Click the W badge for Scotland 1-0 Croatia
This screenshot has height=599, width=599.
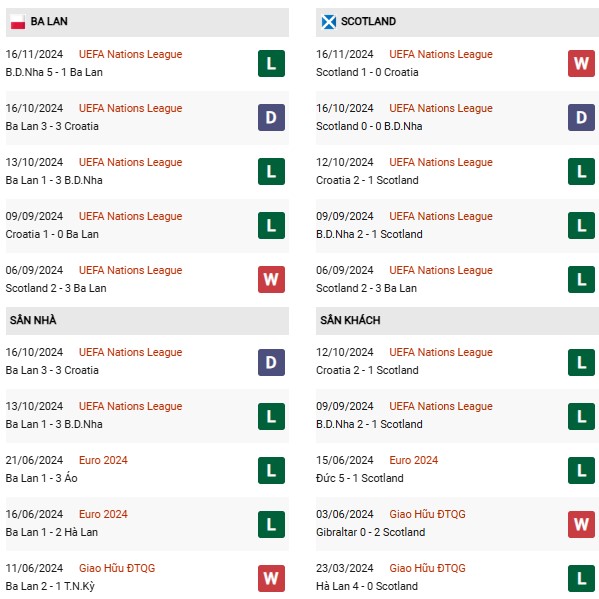581,63
